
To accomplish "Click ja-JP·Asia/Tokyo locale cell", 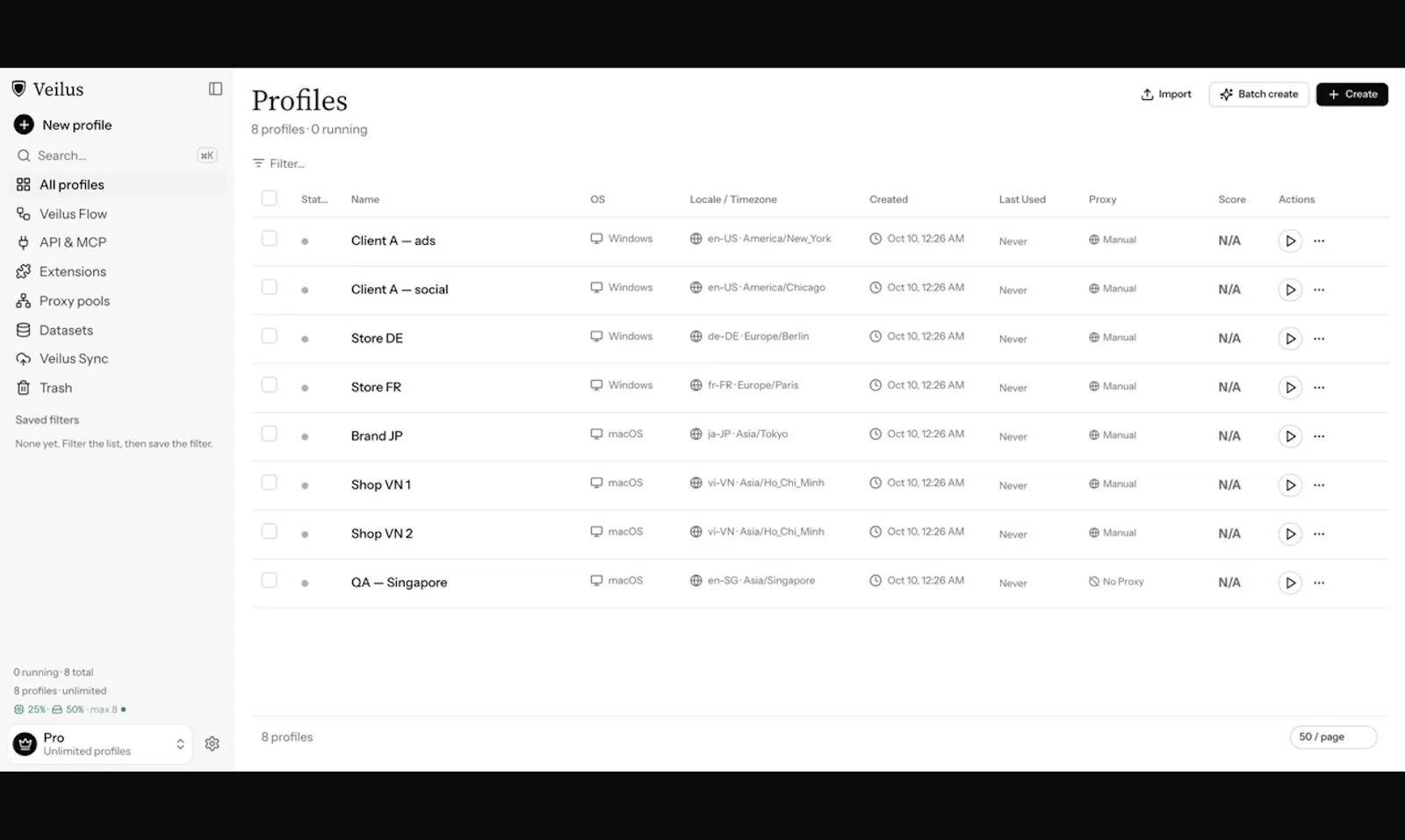I will click(739, 434).
